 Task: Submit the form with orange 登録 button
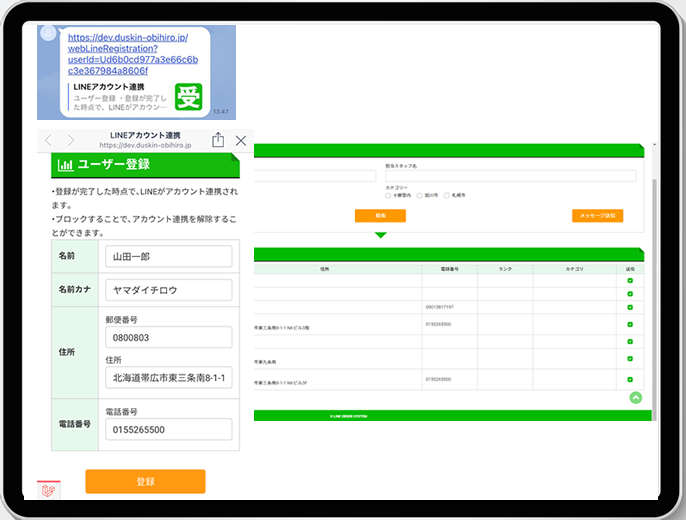[x=145, y=482]
